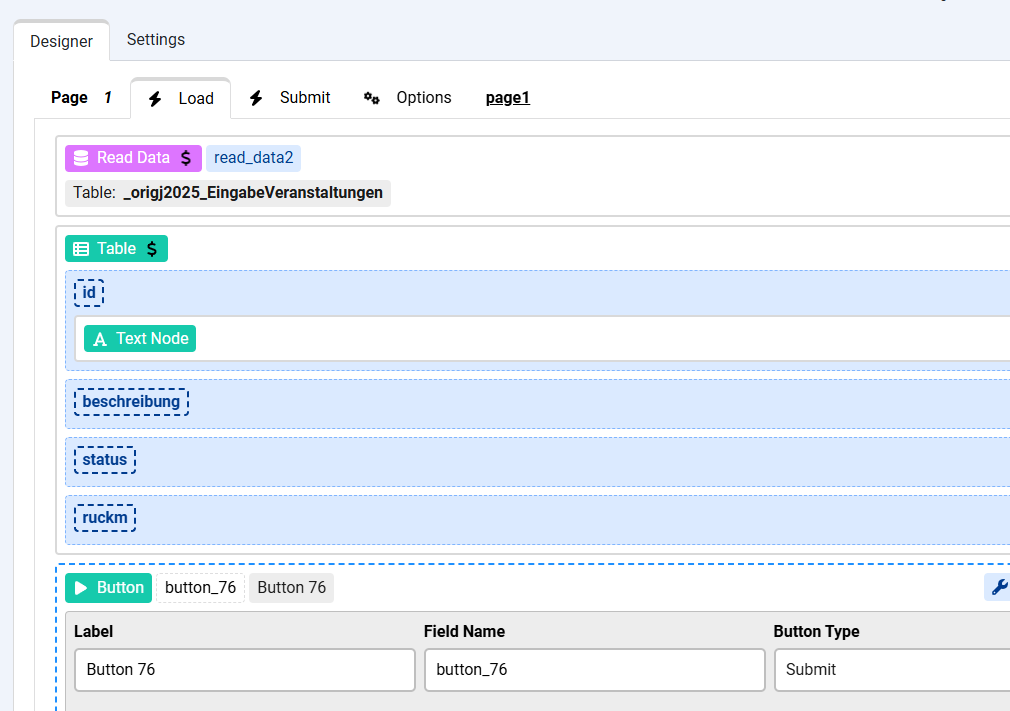The height and width of the screenshot is (711, 1010).
Task: Click the dollar sign on Table badge
Action: coord(151,249)
